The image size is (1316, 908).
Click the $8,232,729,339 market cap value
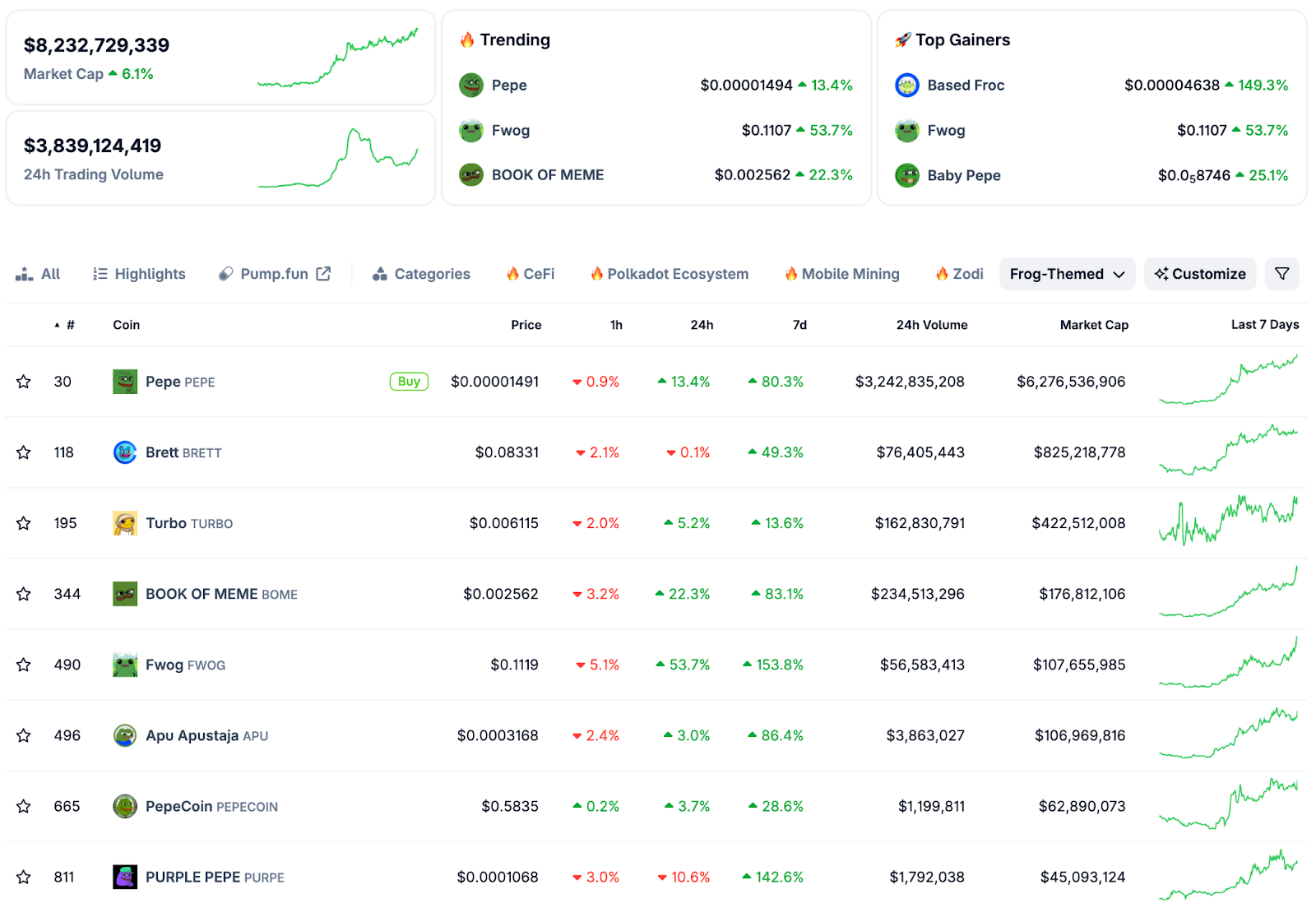click(x=96, y=45)
